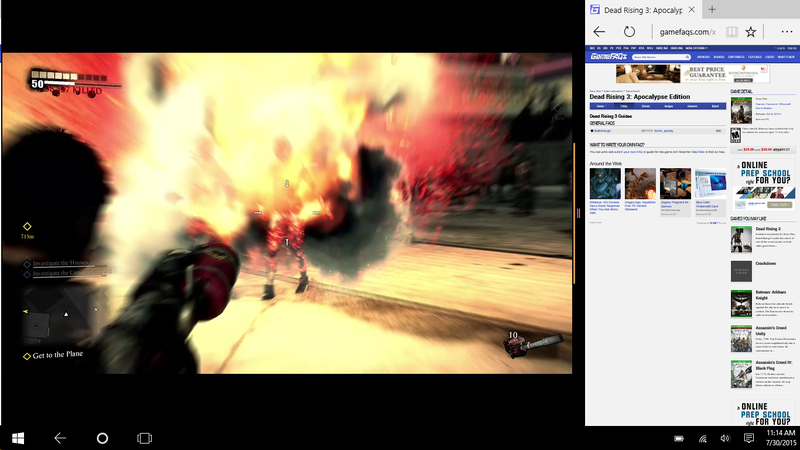Screen dimensions: 800x450
Task: Switch to the Home game tab
Action: [x=602, y=106]
